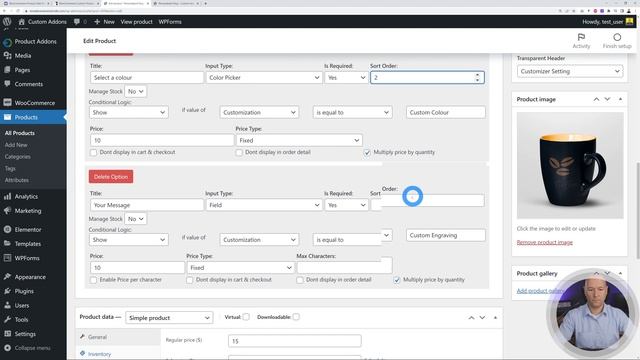Click the Remove product image link
The image size is (640, 360).
(x=544, y=242)
